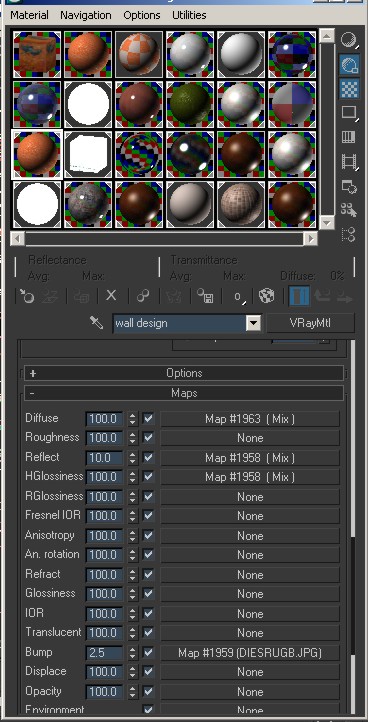This screenshot has height=722, width=368.
Task: Open Diffuse Map #1963 (Mix) button
Action: tap(250, 419)
